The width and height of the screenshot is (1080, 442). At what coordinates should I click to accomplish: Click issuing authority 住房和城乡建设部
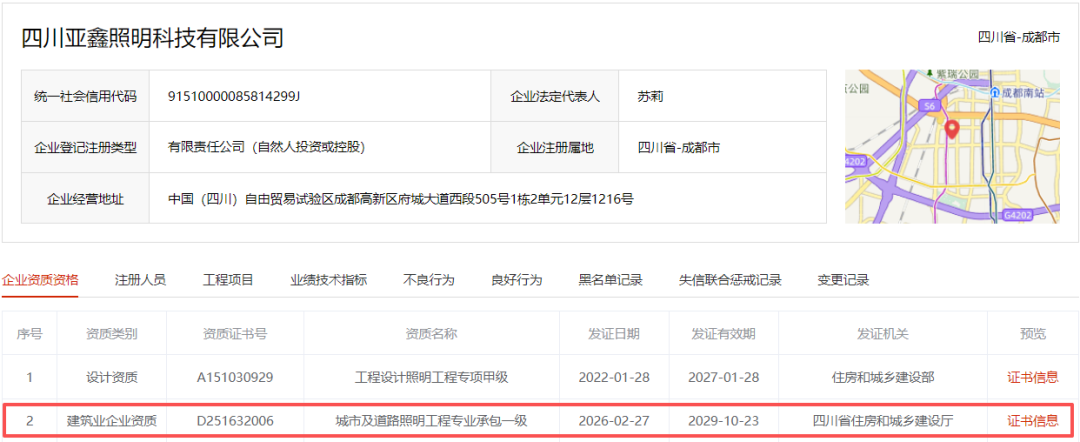pyautogui.click(x=883, y=377)
